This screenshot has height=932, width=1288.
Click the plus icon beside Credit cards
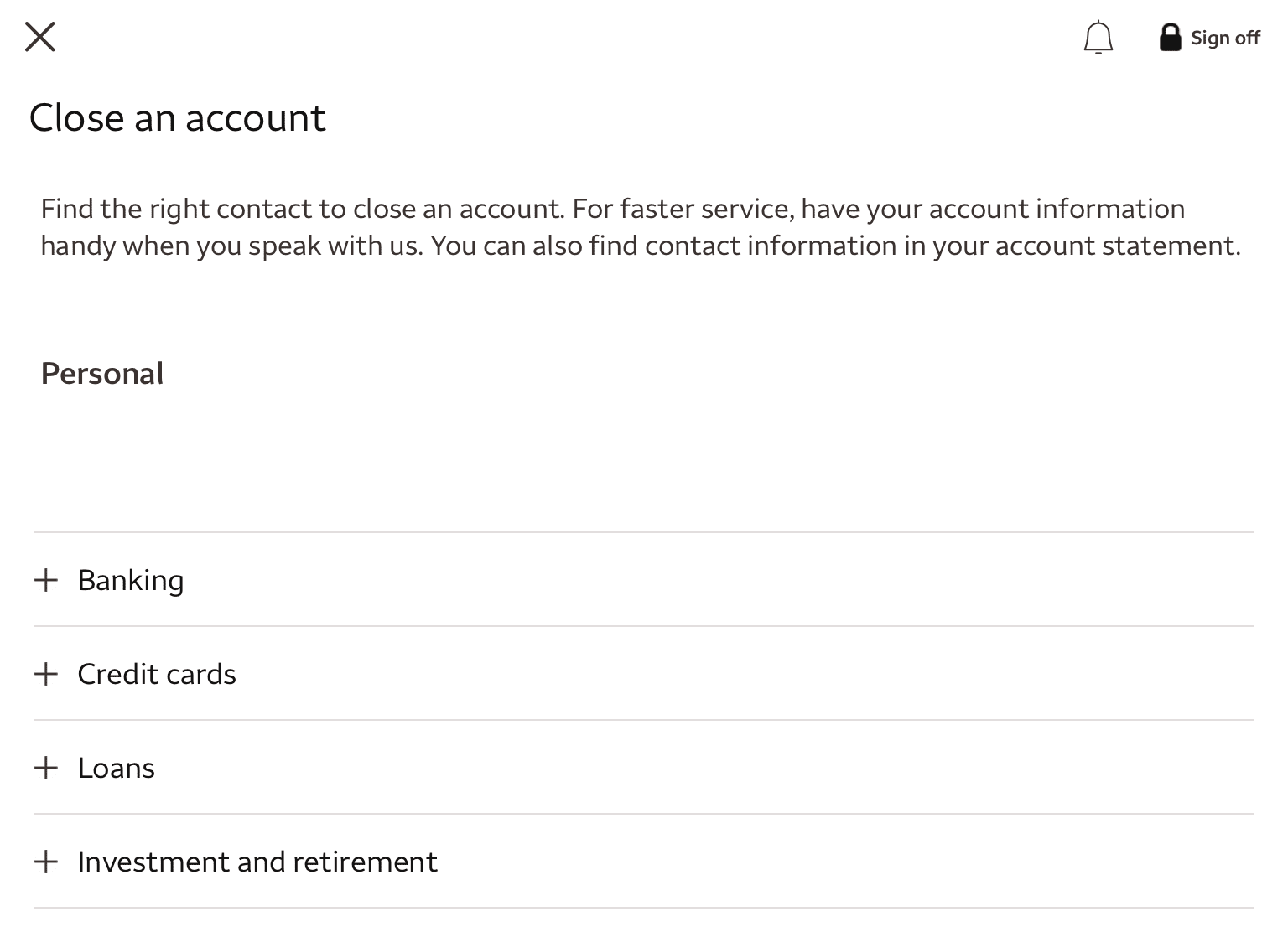[x=46, y=674]
